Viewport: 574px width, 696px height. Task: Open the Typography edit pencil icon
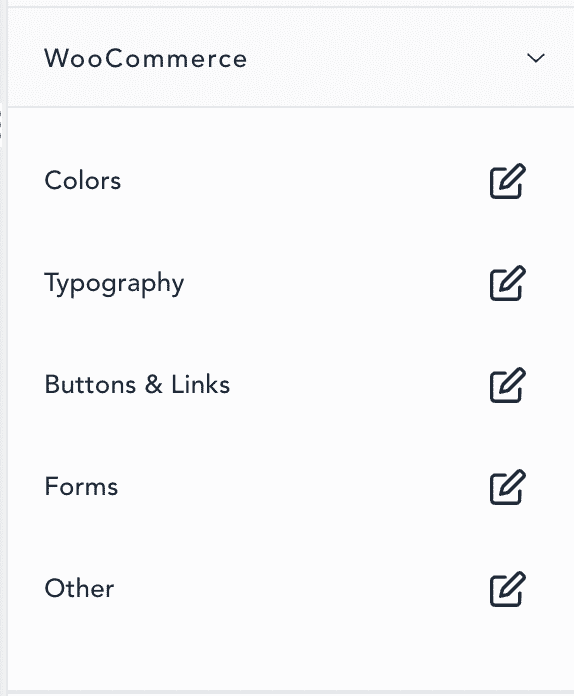click(507, 283)
